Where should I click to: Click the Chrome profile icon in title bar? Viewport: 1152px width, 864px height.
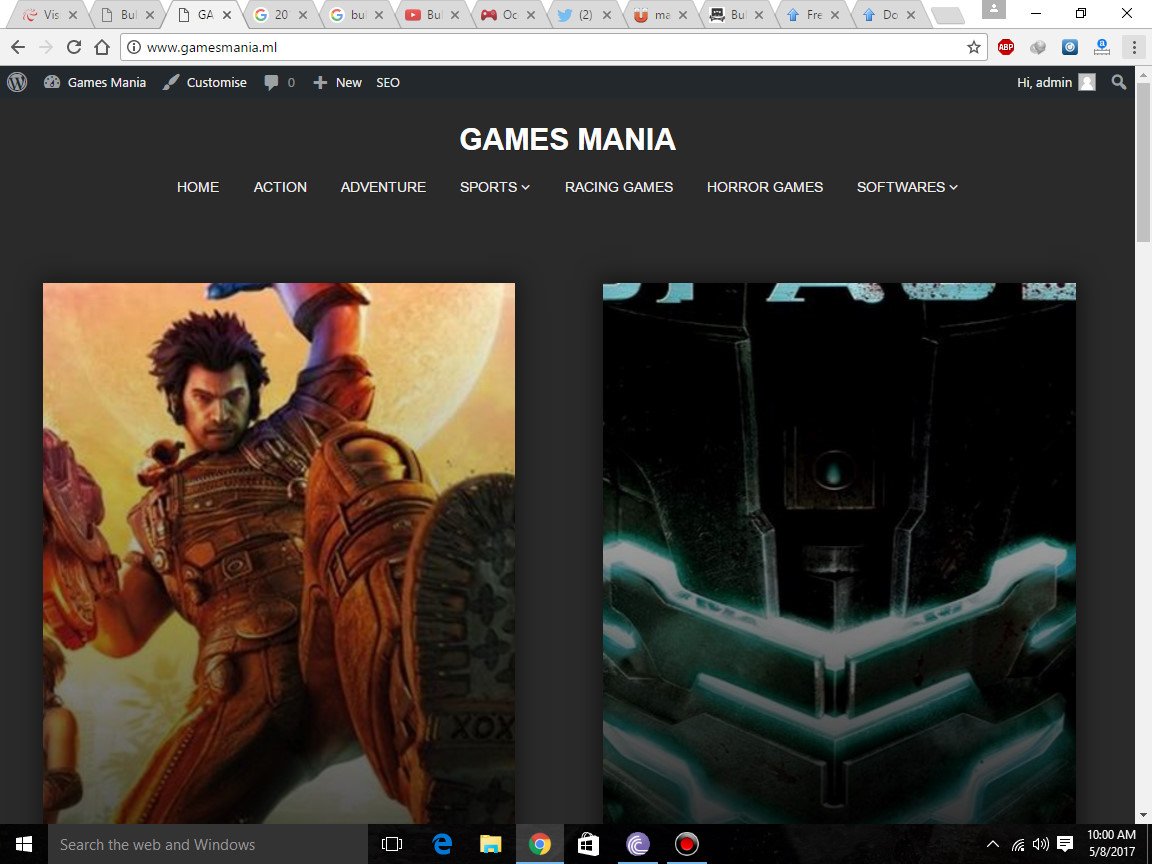(993, 10)
